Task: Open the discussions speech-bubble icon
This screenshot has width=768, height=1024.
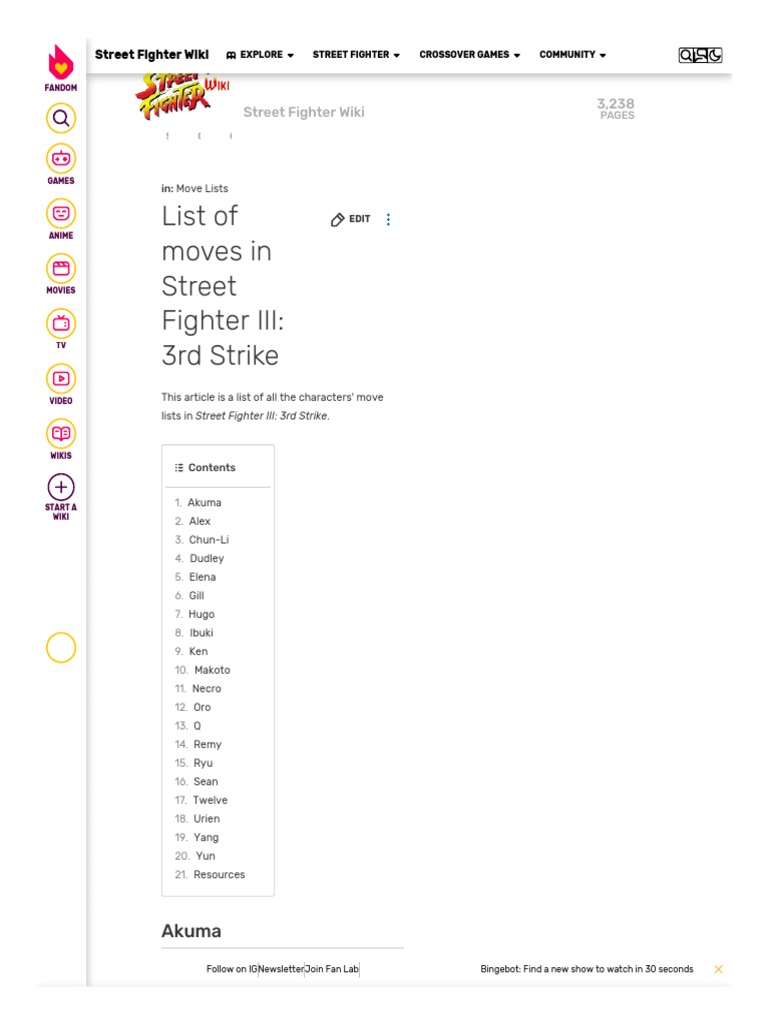Action: pyautogui.click(x=701, y=56)
